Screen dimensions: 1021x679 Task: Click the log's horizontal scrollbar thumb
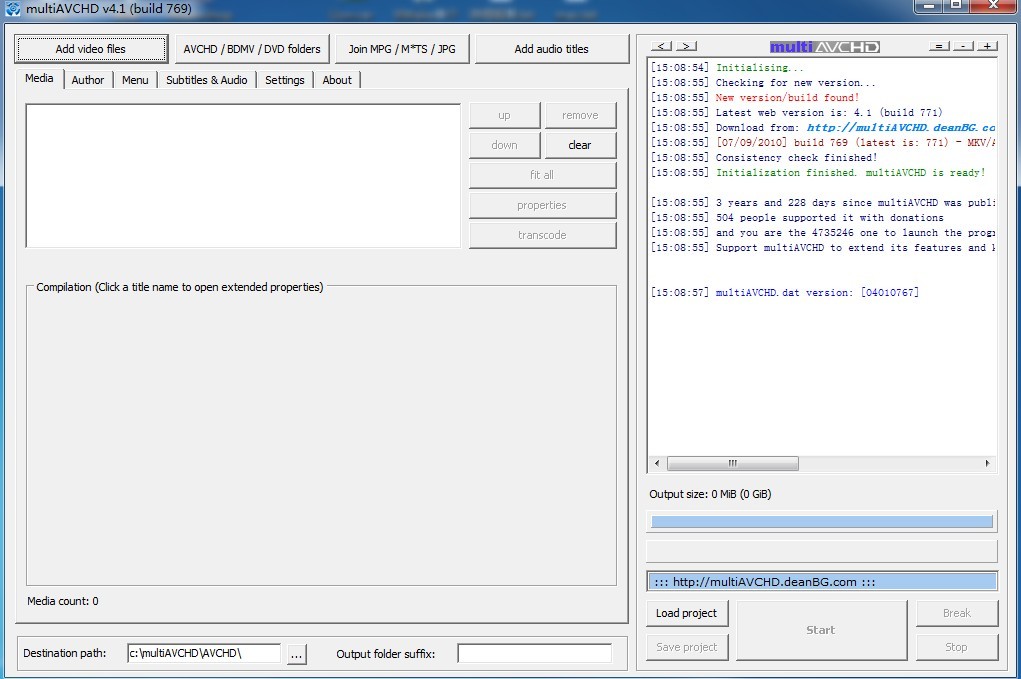[732, 464]
